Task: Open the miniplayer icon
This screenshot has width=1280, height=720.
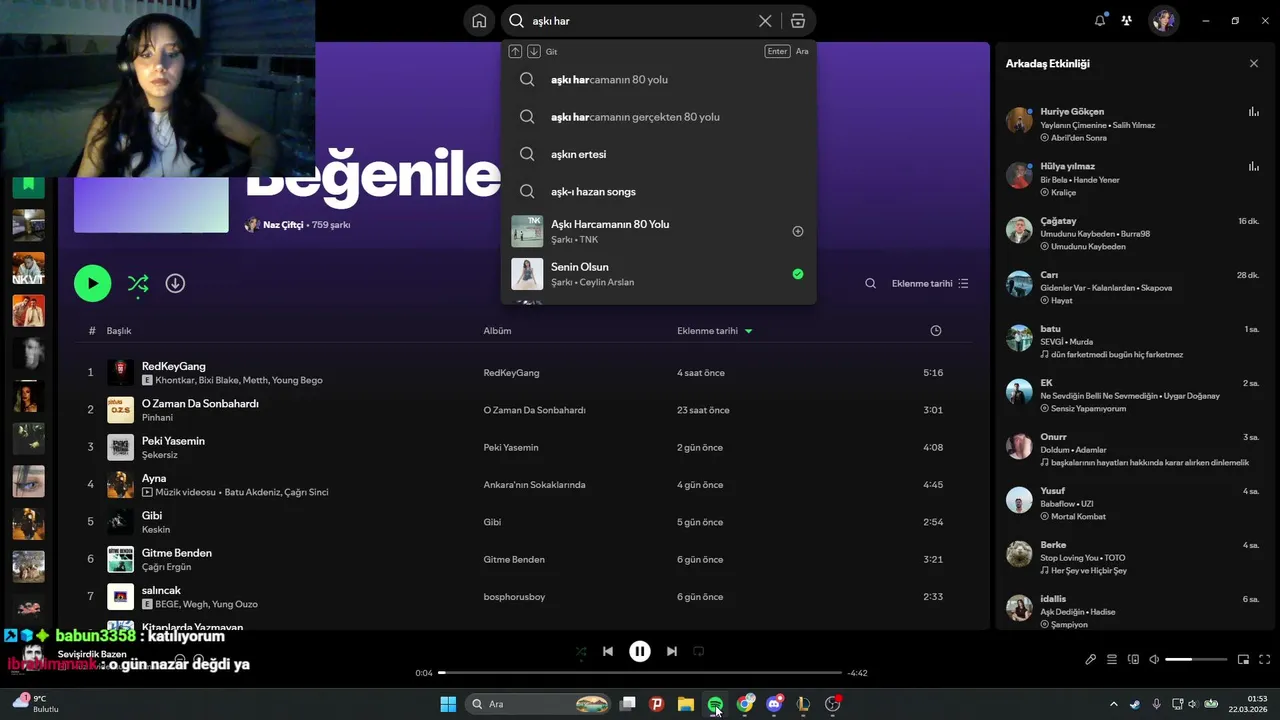Action: (1244, 659)
